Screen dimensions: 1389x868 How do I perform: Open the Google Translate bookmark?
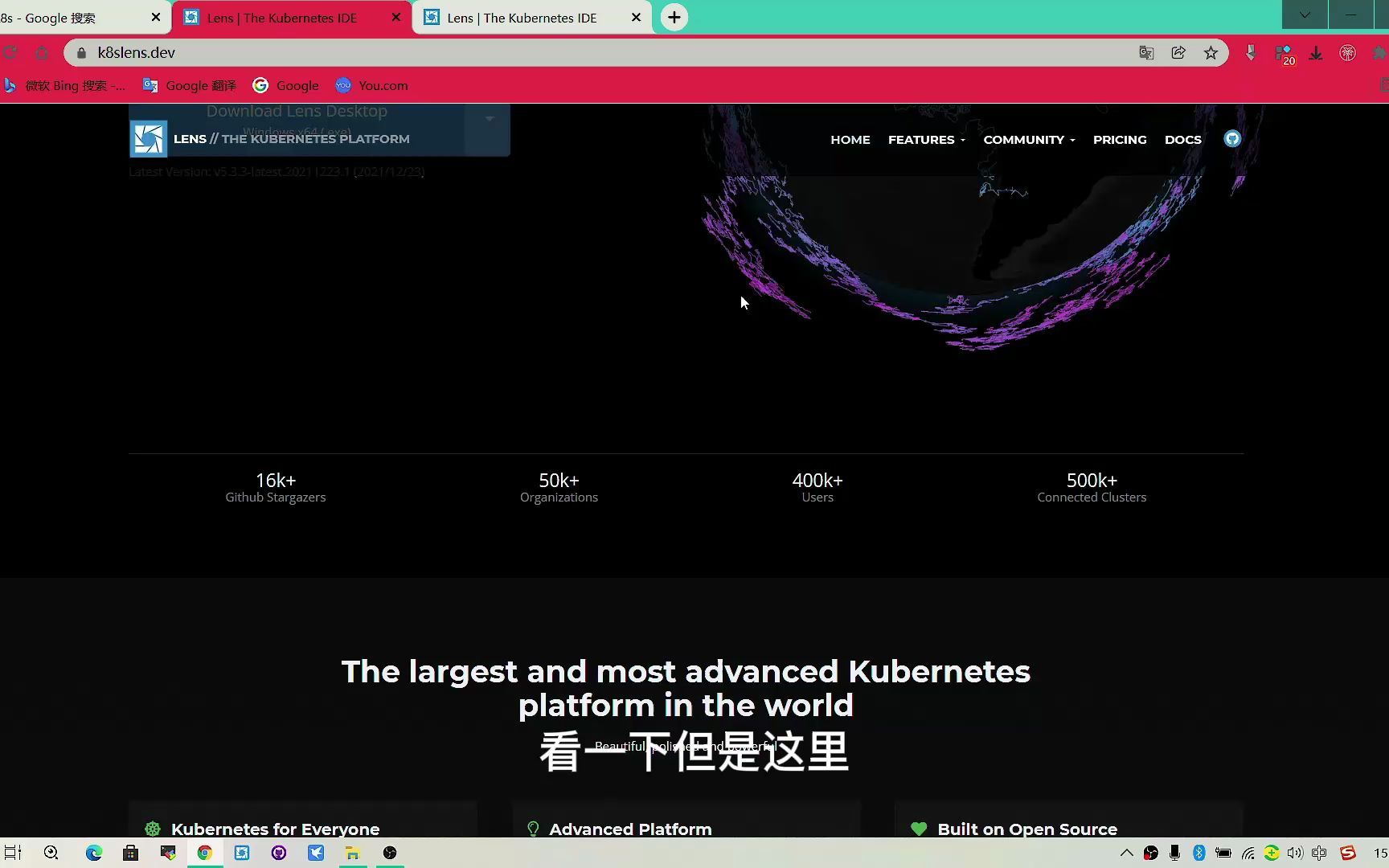pos(190,85)
